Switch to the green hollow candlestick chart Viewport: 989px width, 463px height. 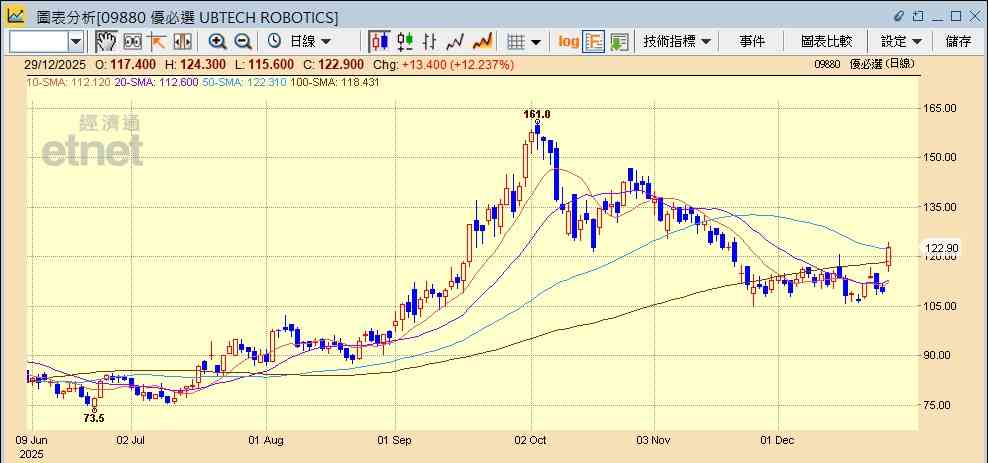pyautogui.click(x=405, y=42)
